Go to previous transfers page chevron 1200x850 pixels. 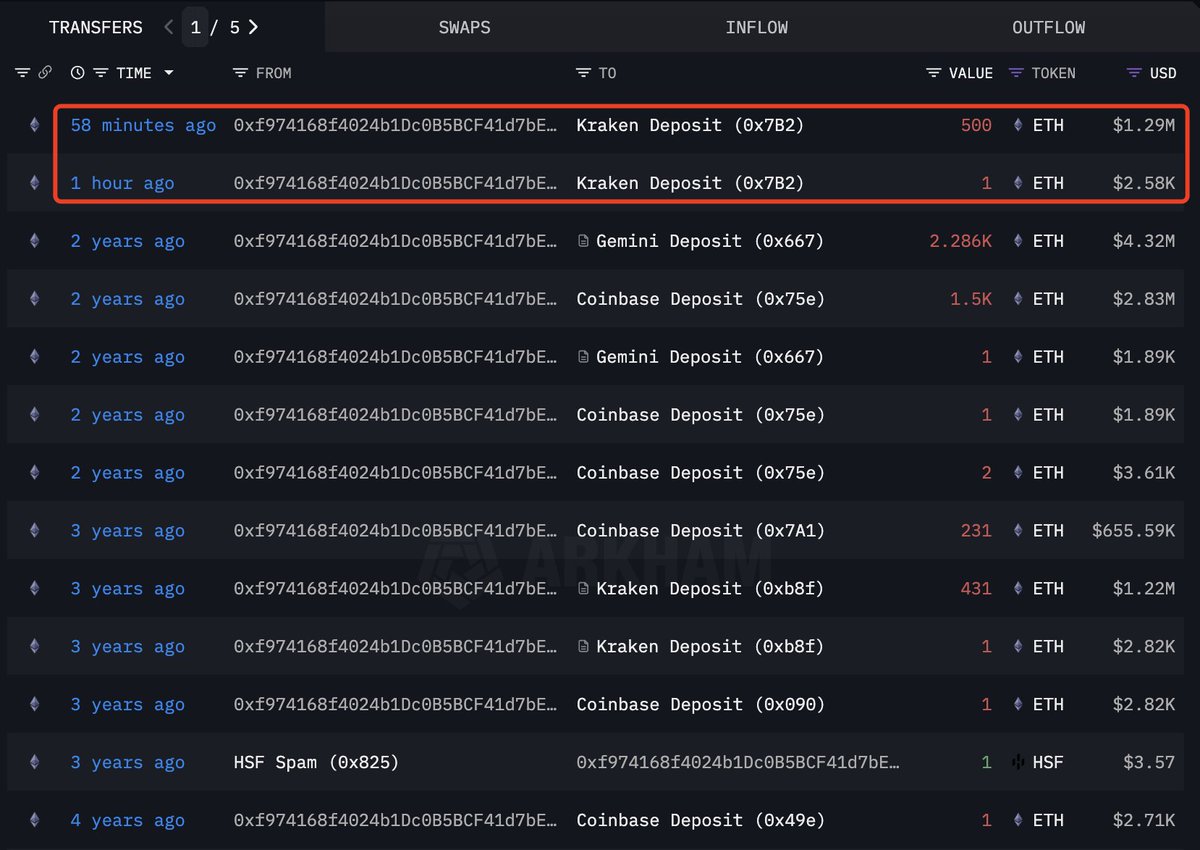pos(169,27)
